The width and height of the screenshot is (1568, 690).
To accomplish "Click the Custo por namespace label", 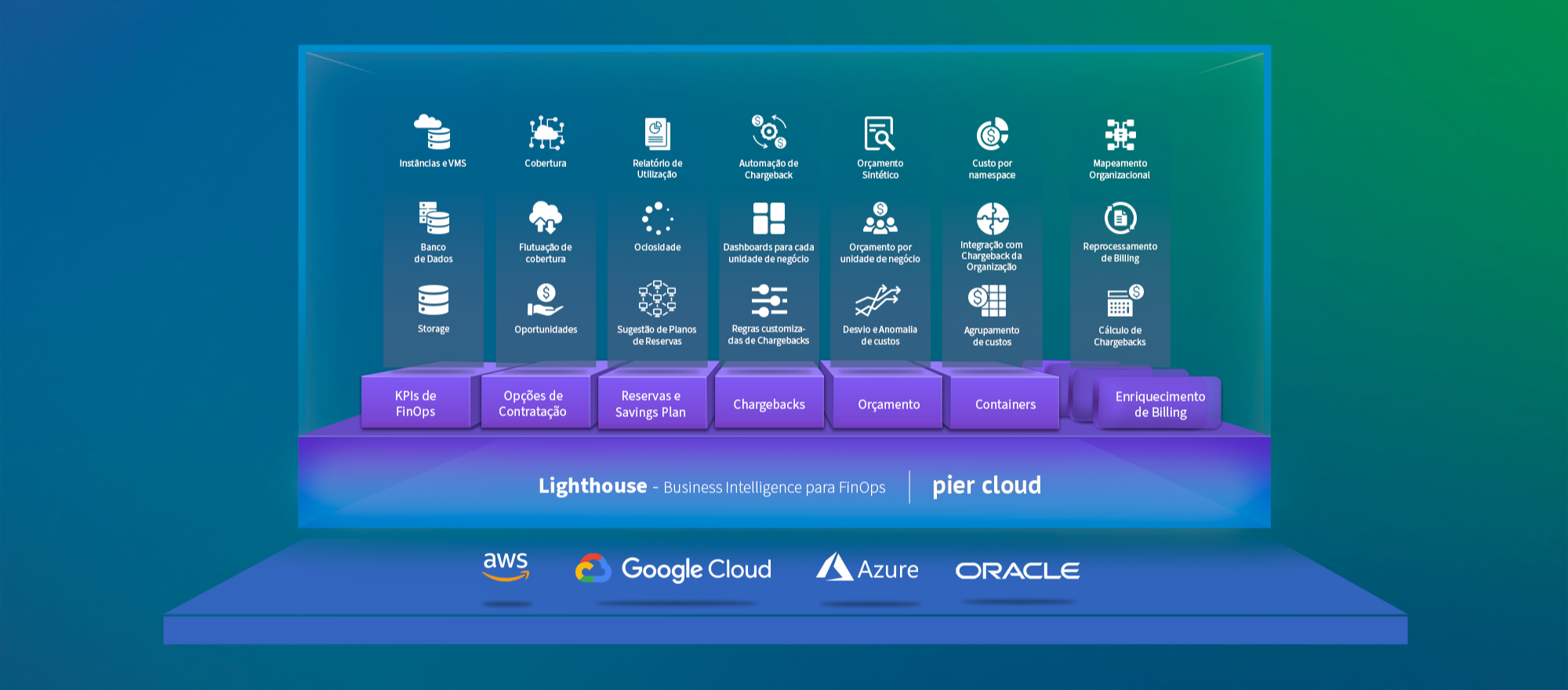I will [992, 169].
